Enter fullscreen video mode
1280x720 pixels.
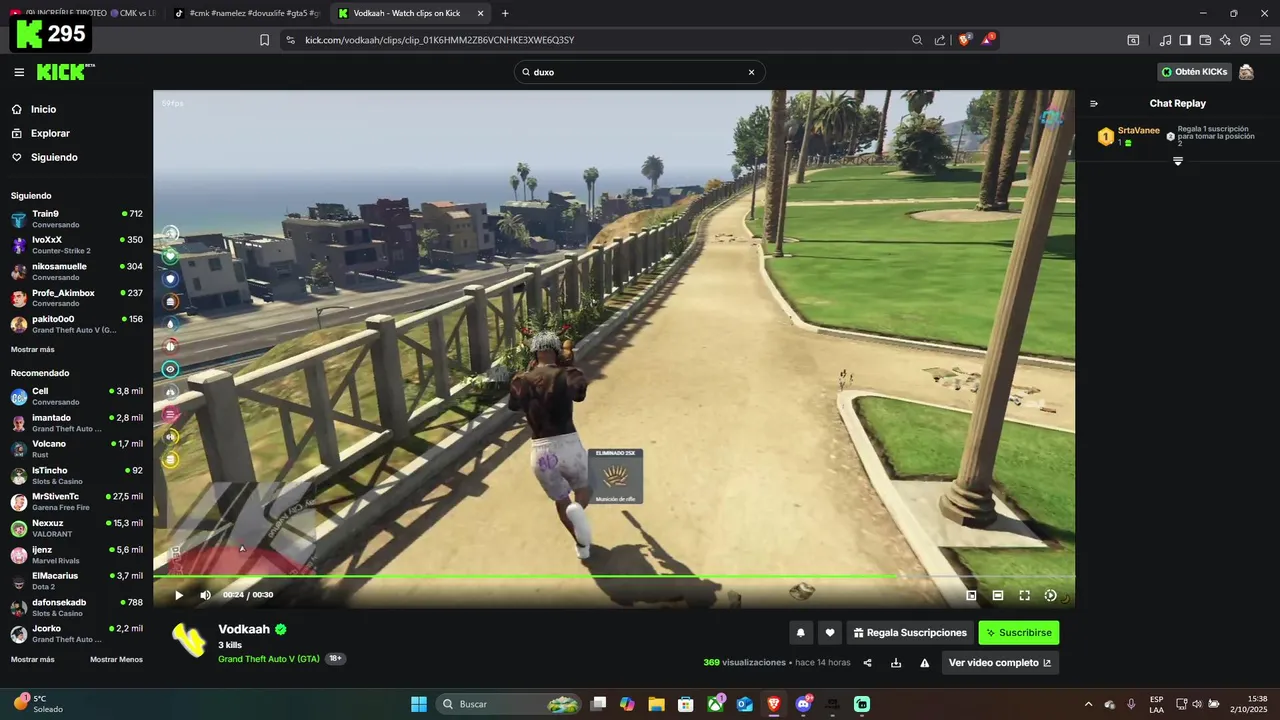[x=1024, y=595]
